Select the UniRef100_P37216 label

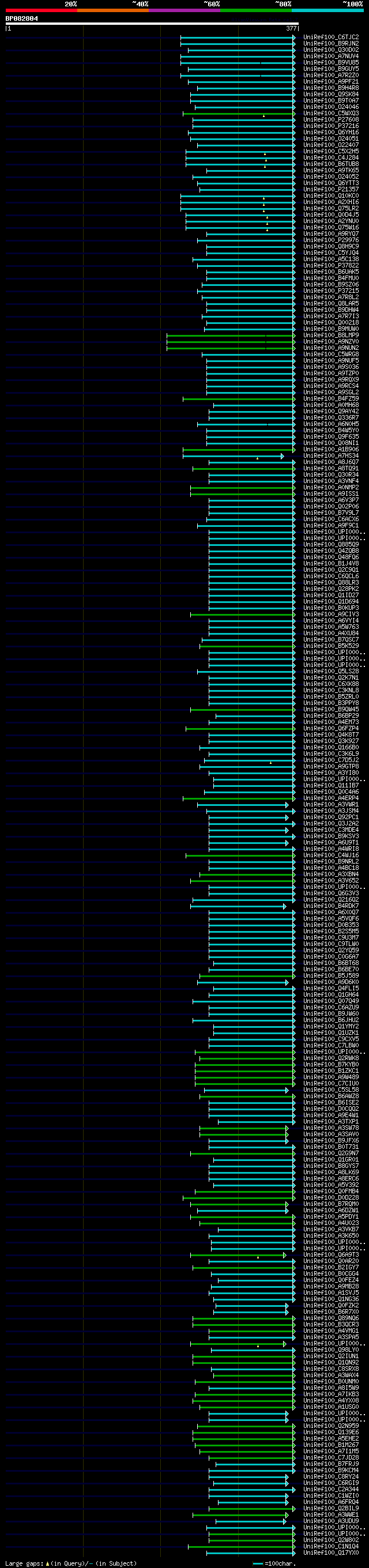[332, 126]
